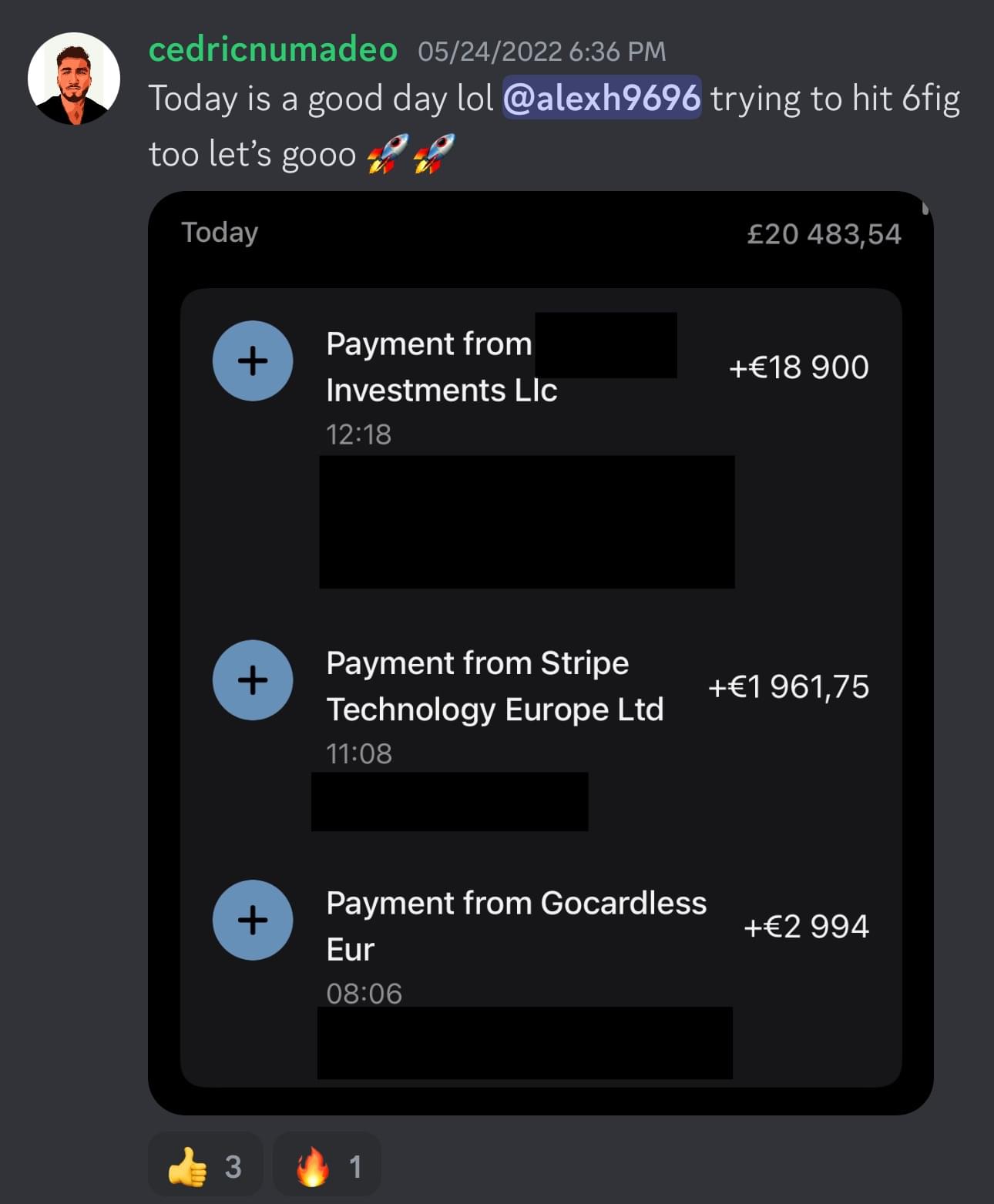The image size is (994, 1204).
Task: Click the 12:18 transaction time
Action: [x=359, y=434]
